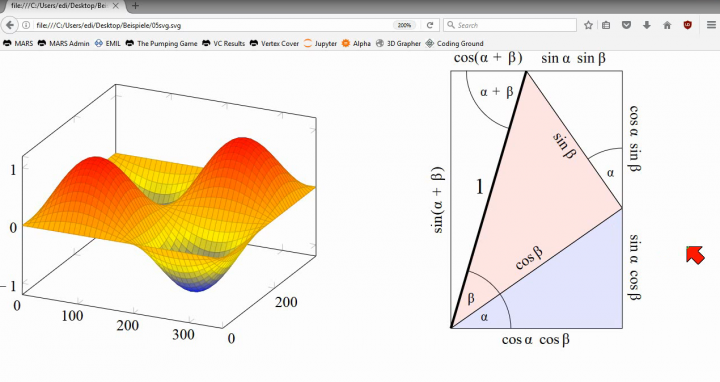Screen dimensions: 720x382
Task: Click the cos(α + β) label
Action: (488, 58)
